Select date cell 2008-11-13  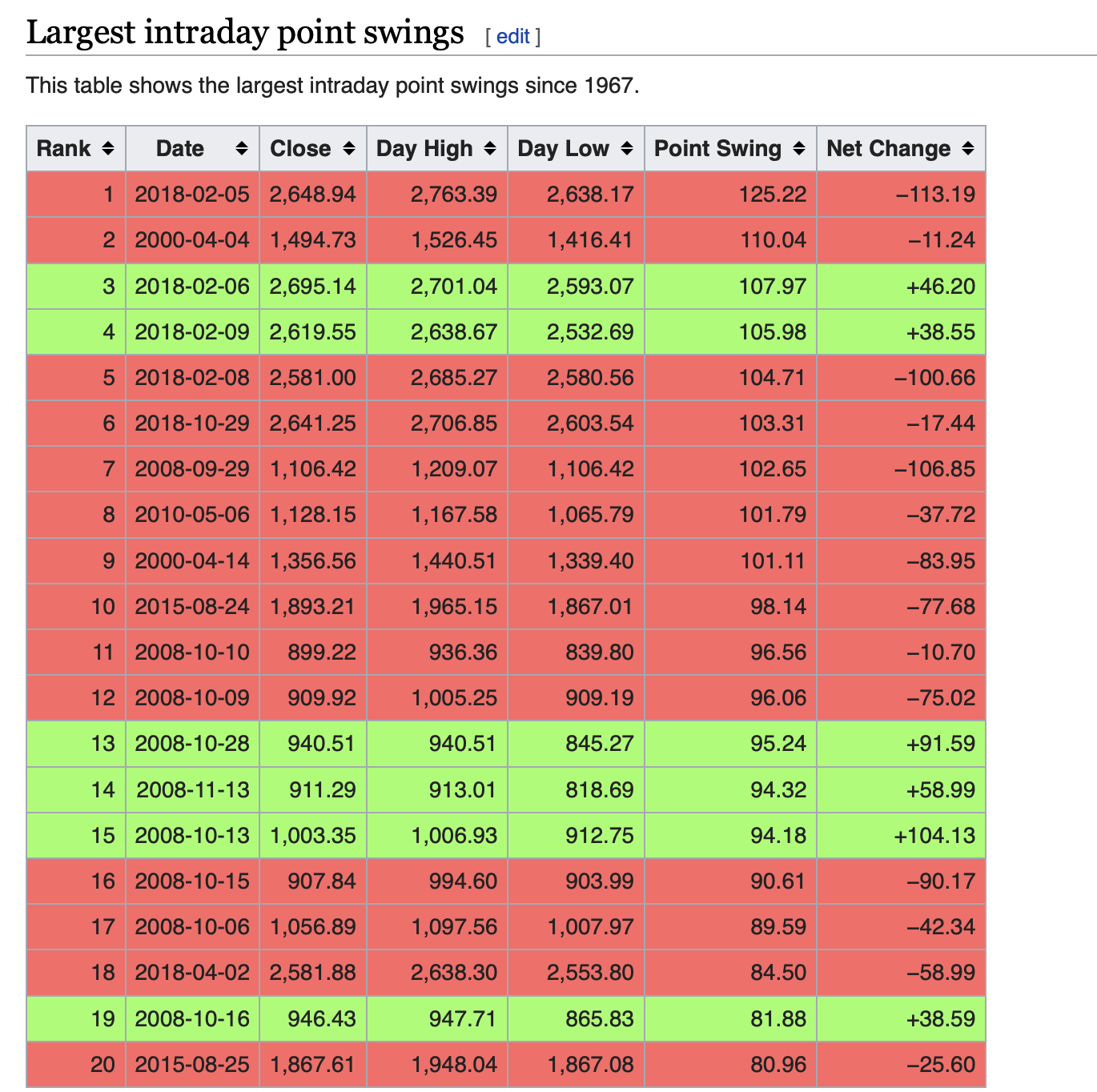[x=193, y=790]
